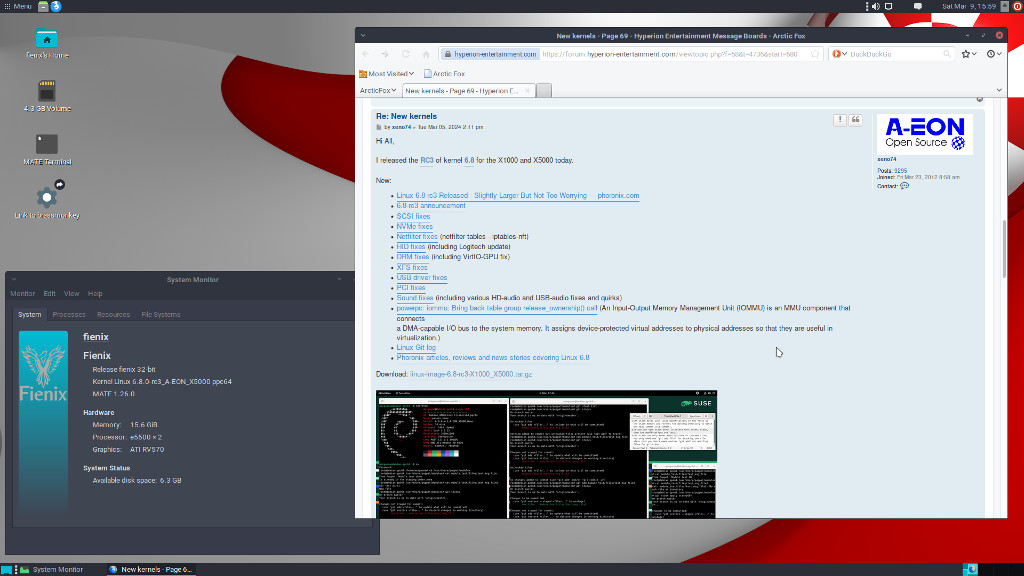Close the New kernels browser tab
The height and width of the screenshot is (576, 1024).
click(528, 91)
